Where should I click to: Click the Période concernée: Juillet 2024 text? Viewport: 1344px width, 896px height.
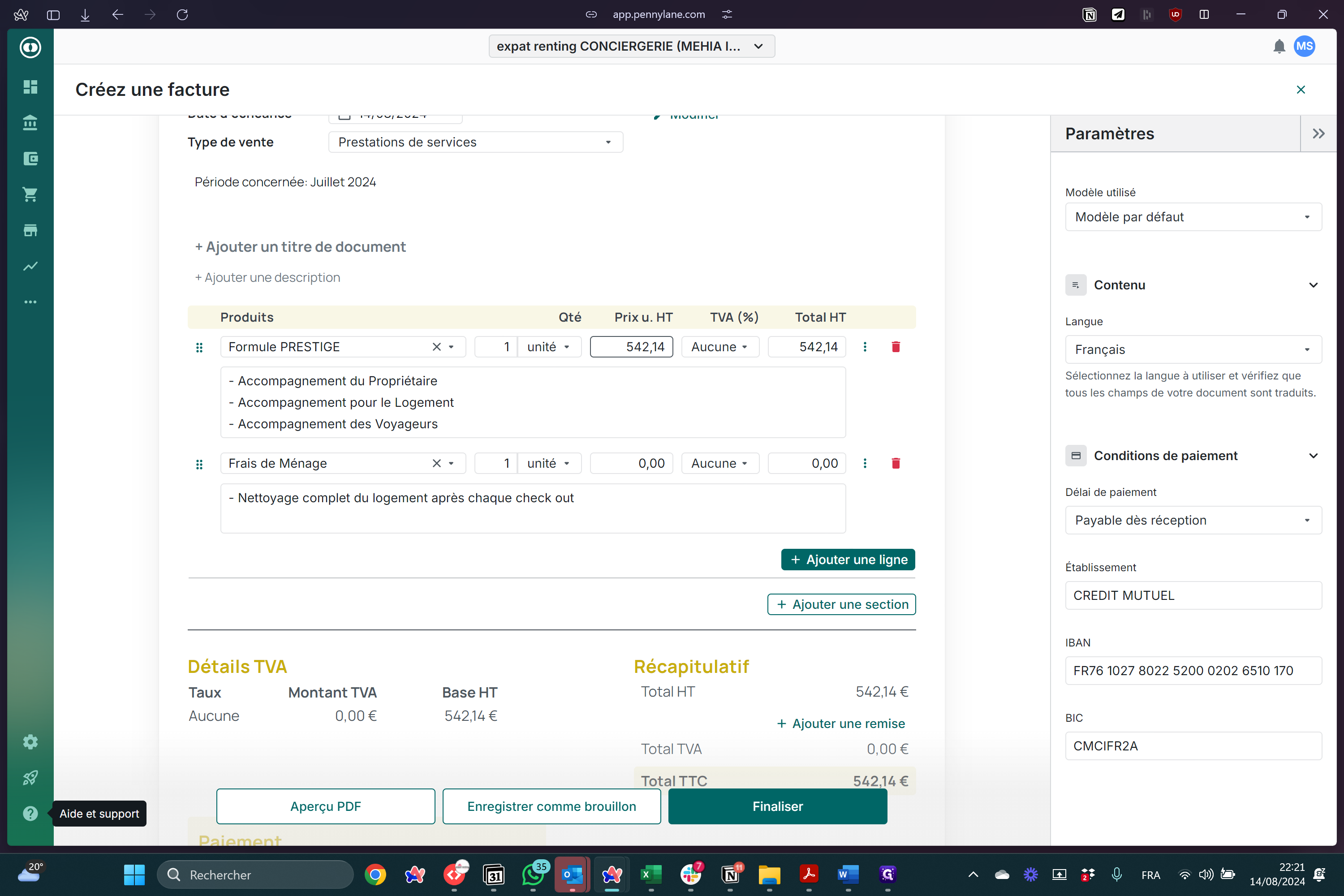pos(285,182)
